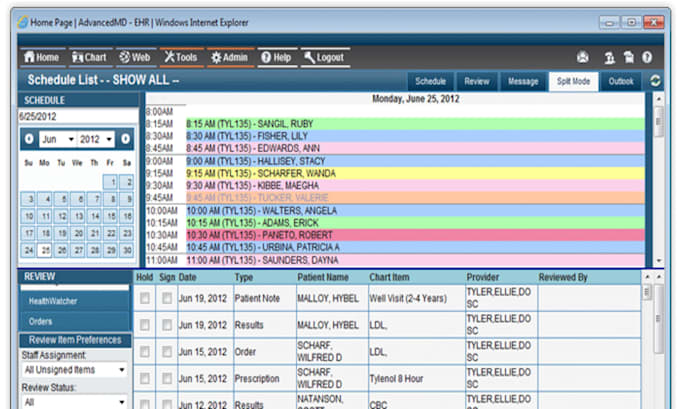The height and width of the screenshot is (409, 680).
Task: Open the month dropdown showing Jun
Action: pyautogui.click(x=57, y=139)
